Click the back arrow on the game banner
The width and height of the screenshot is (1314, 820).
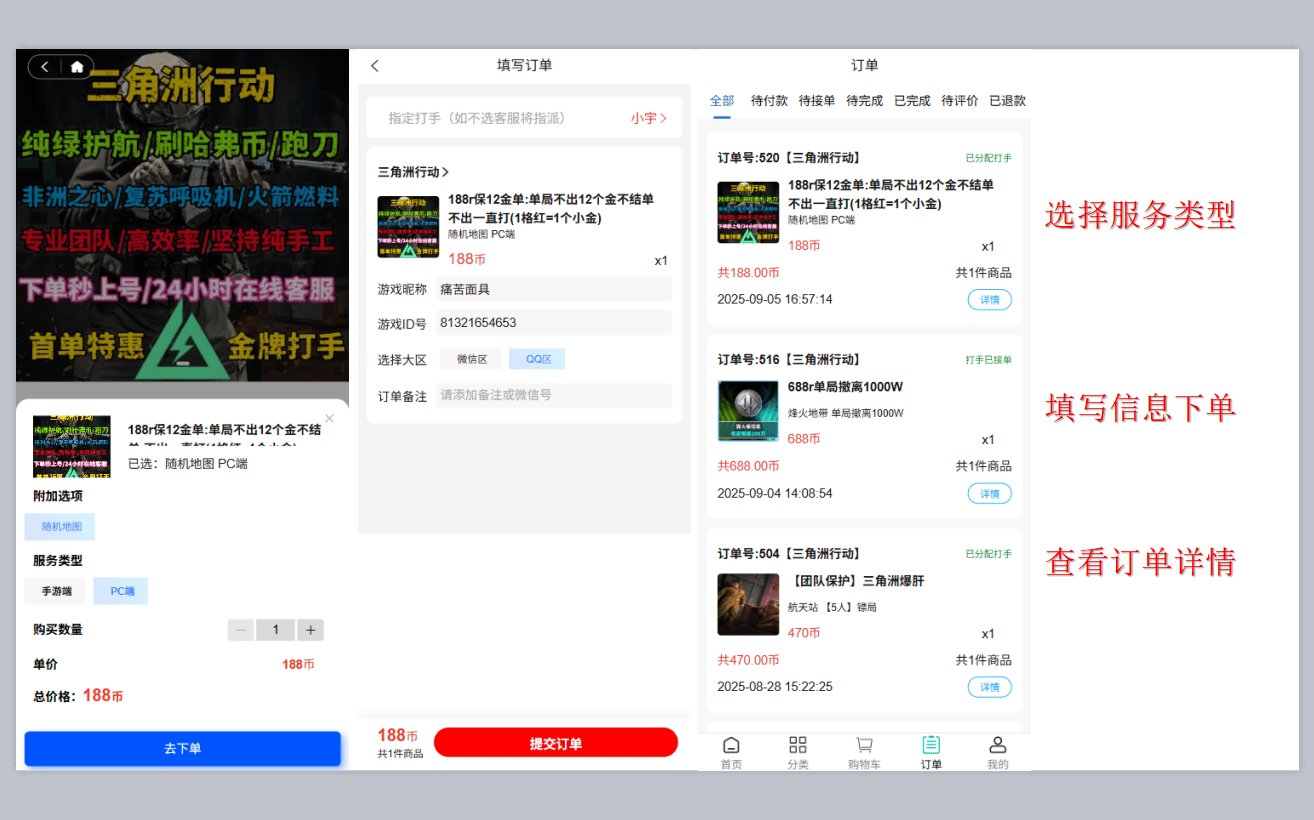(45, 65)
